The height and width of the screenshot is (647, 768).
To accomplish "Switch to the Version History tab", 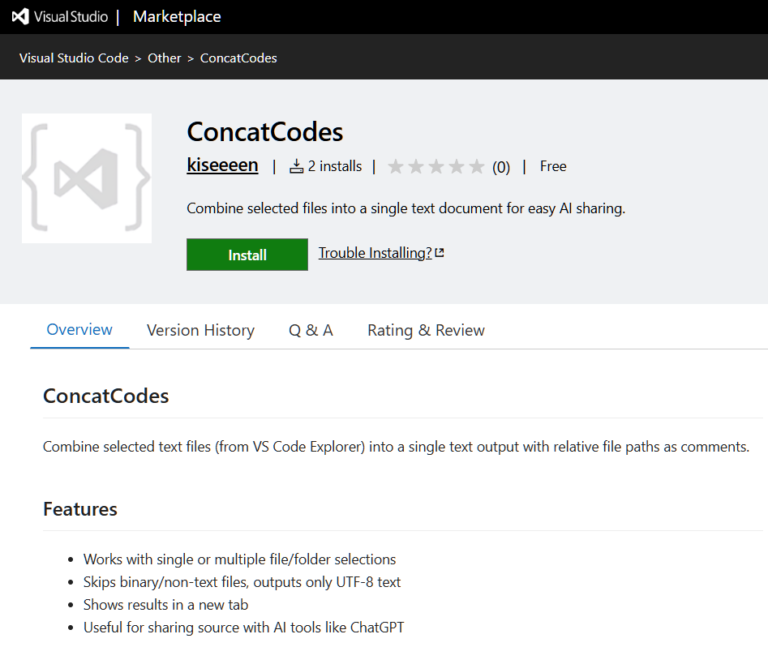I will point(200,330).
